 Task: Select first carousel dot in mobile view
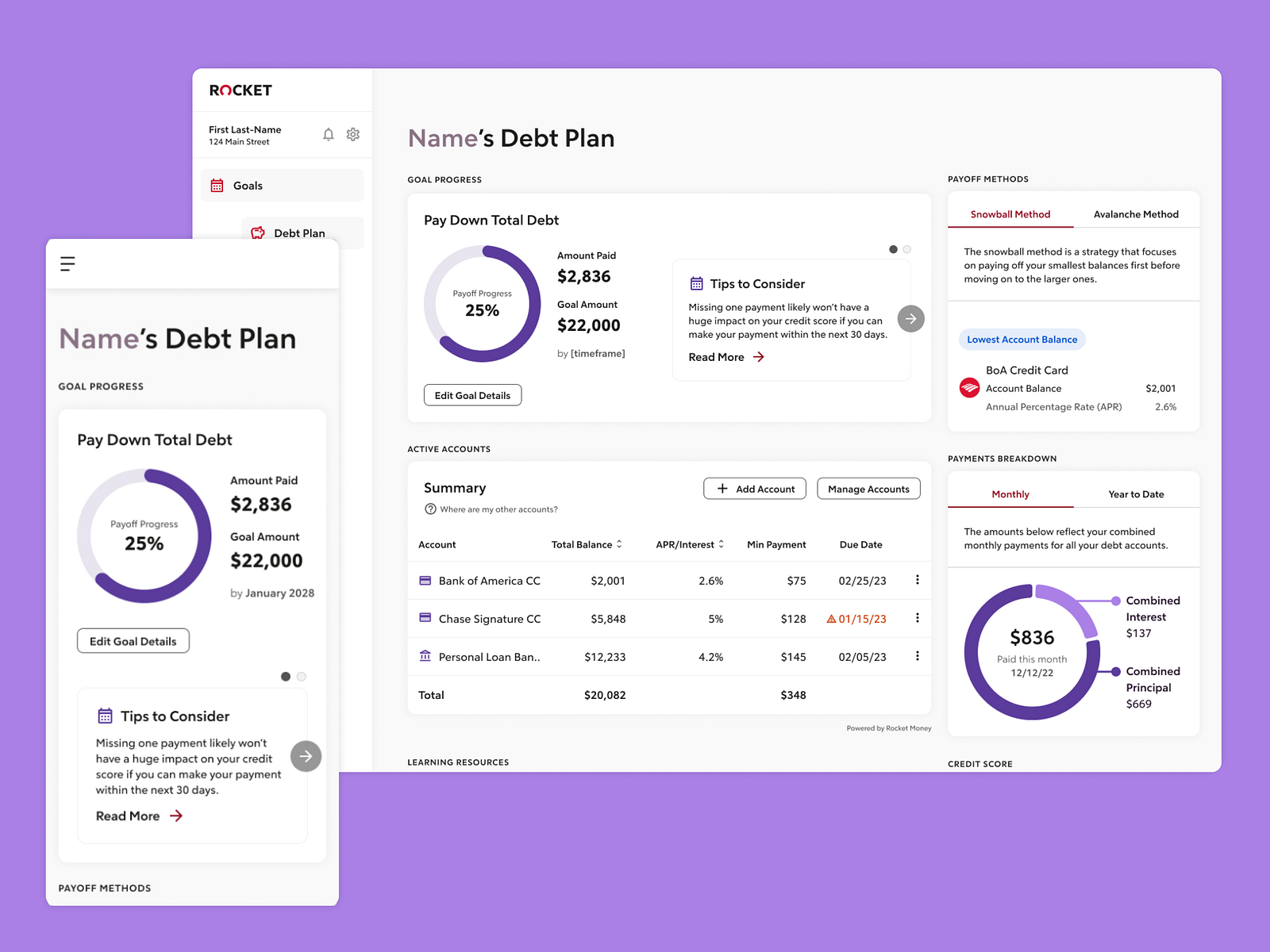click(x=286, y=677)
